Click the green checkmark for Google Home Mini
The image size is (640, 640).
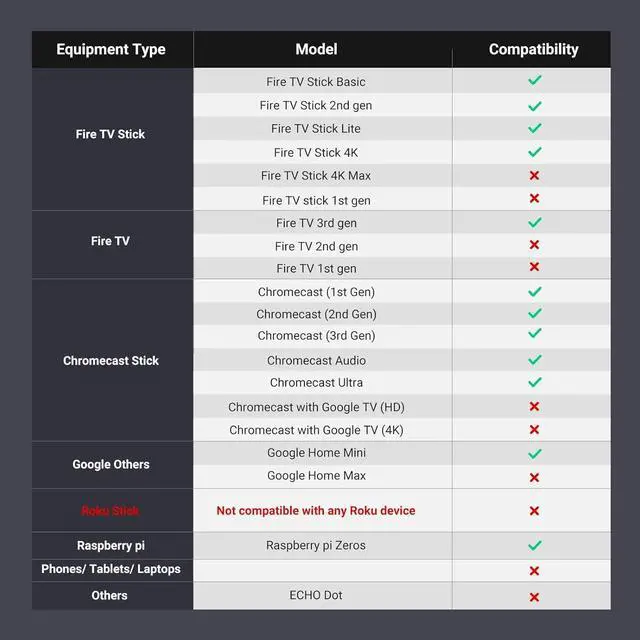[x=534, y=453]
